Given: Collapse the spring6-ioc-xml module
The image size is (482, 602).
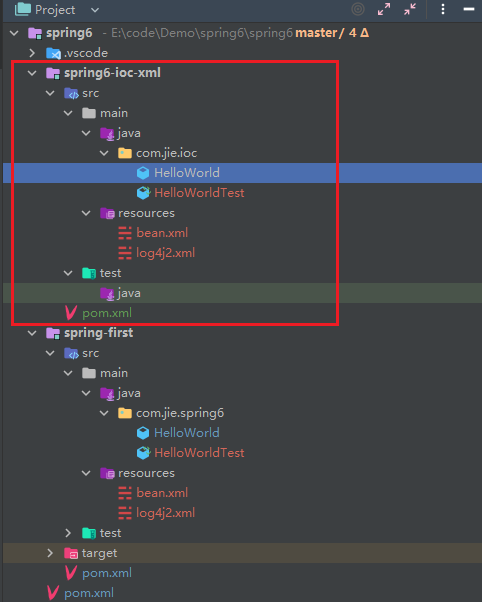Looking at the screenshot, I should tap(32, 73).
